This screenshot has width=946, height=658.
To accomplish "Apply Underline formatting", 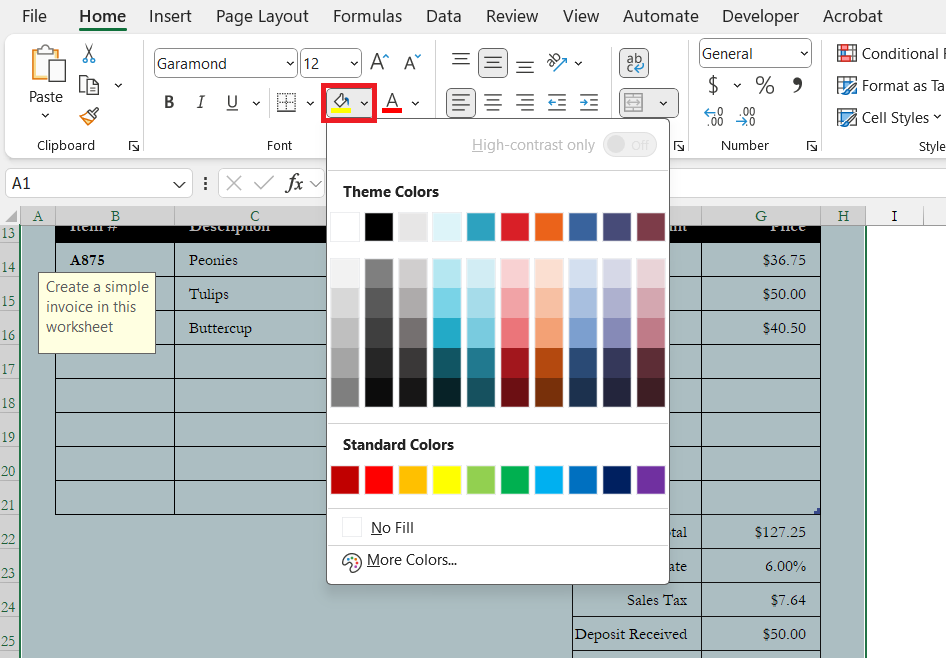I will pyautogui.click(x=232, y=103).
